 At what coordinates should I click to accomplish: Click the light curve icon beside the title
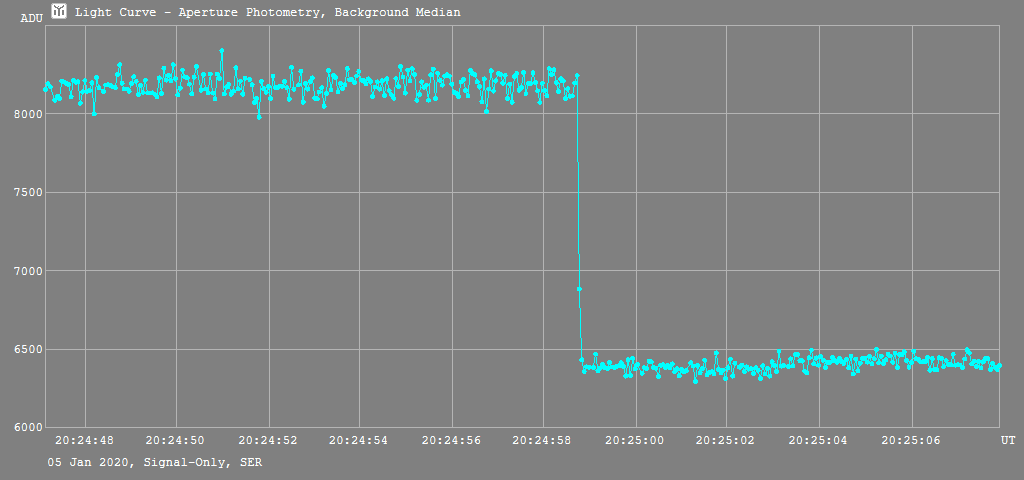(59, 12)
